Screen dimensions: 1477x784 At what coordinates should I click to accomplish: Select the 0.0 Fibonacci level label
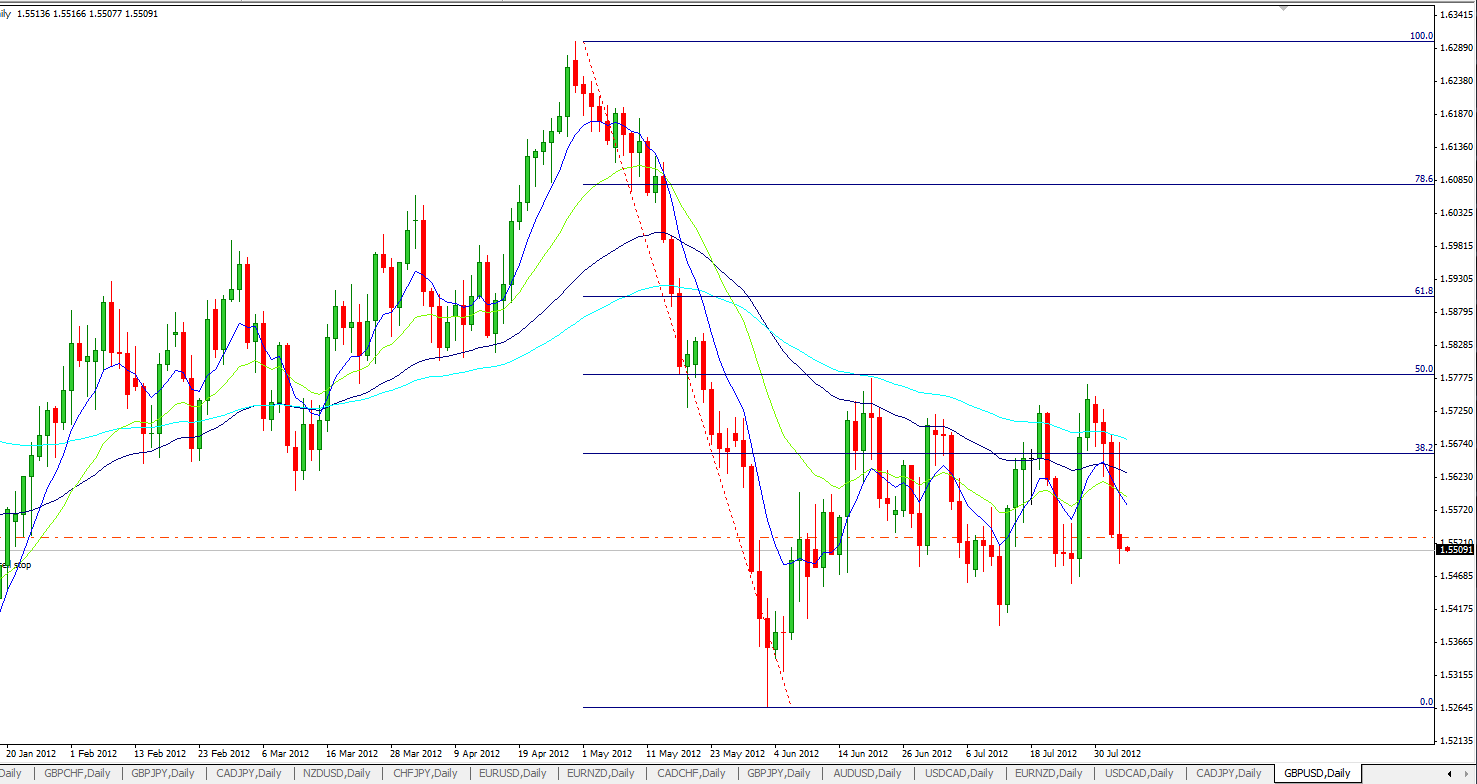[x=1426, y=702]
